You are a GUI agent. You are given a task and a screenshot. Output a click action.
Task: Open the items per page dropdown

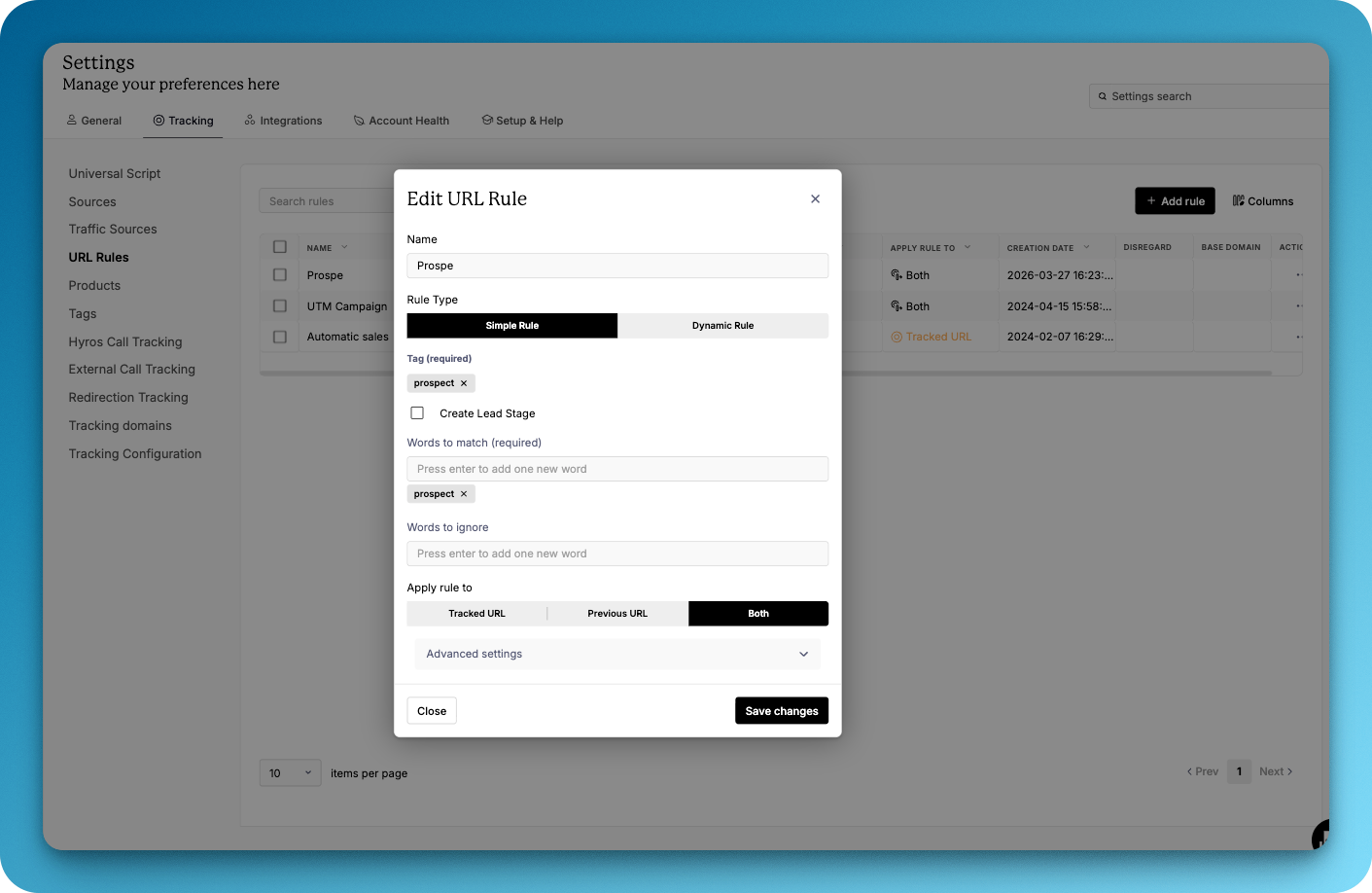point(290,773)
